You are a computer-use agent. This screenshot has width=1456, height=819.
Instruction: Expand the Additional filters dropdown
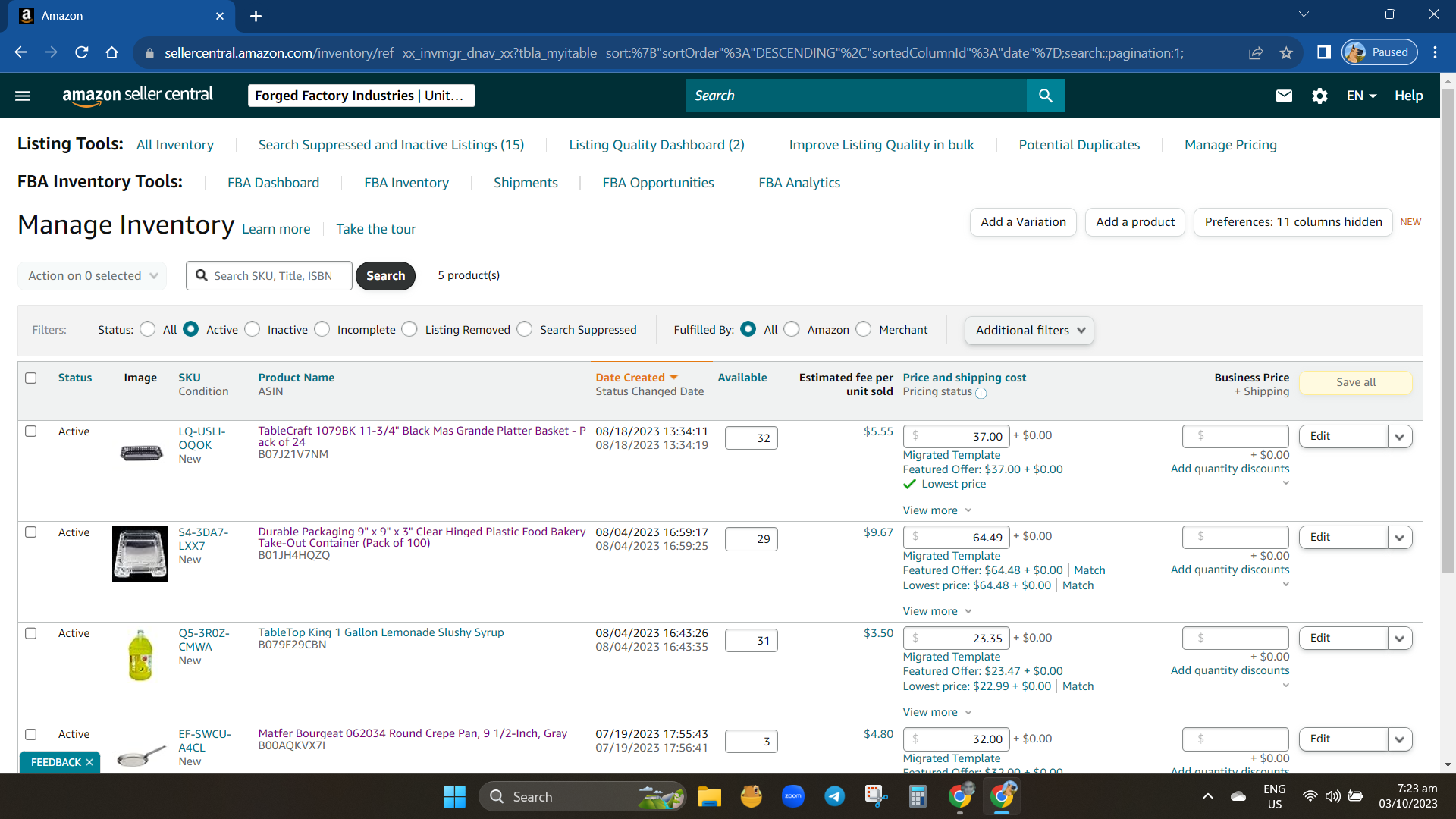1029,331
